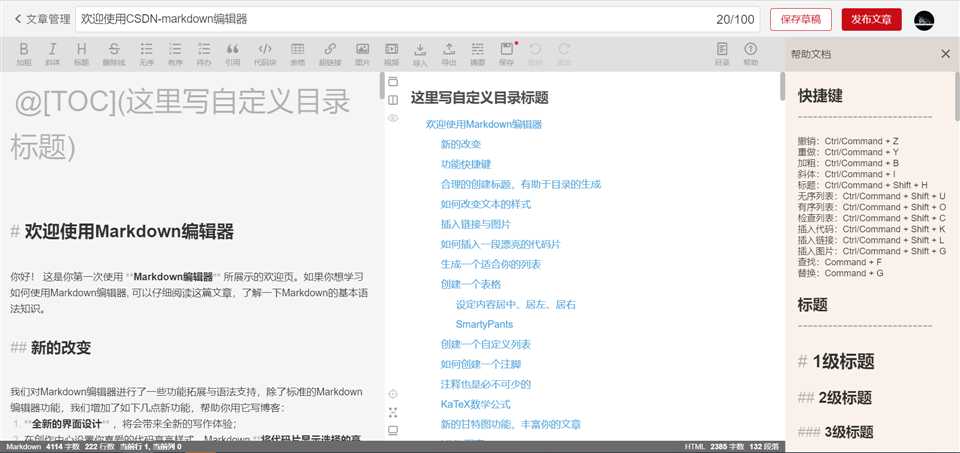
Task: Click the export file icon
Action: [449, 54]
